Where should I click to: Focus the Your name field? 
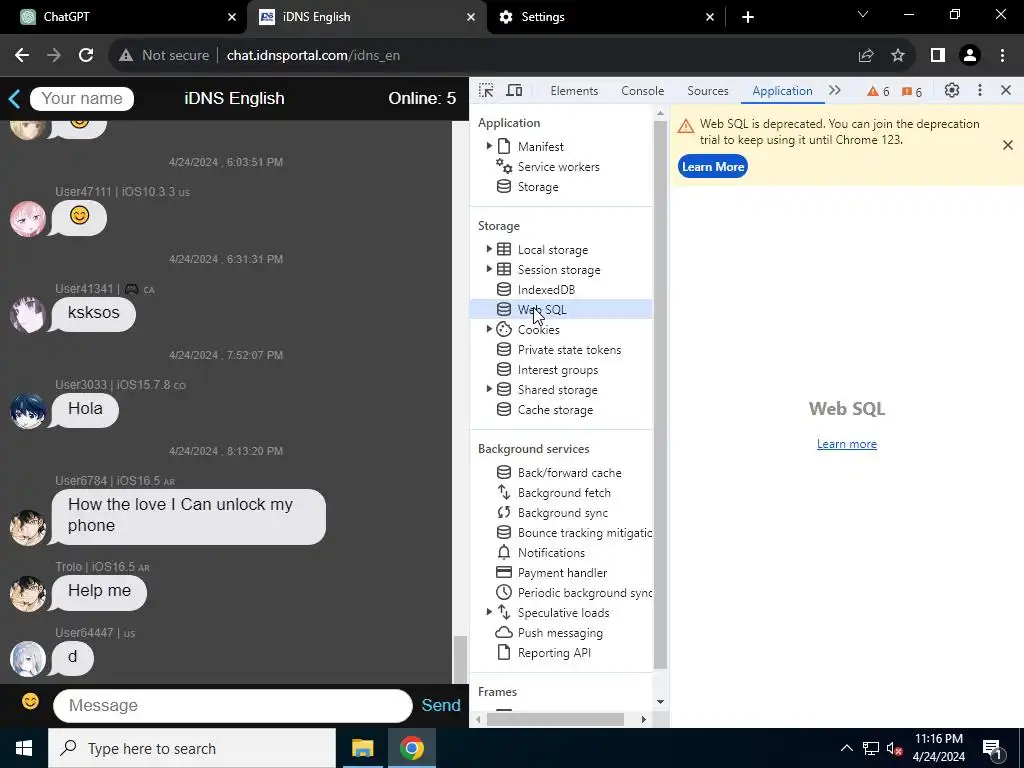82,99
